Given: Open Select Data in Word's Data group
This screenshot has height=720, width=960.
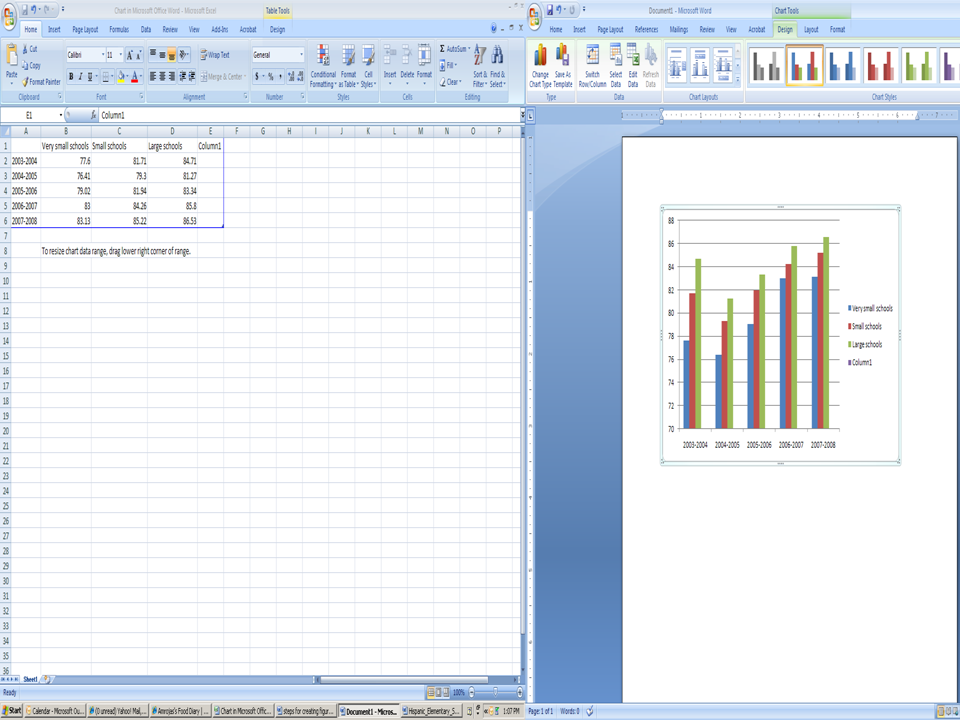Looking at the screenshot, I should click(x=615, y=66).
